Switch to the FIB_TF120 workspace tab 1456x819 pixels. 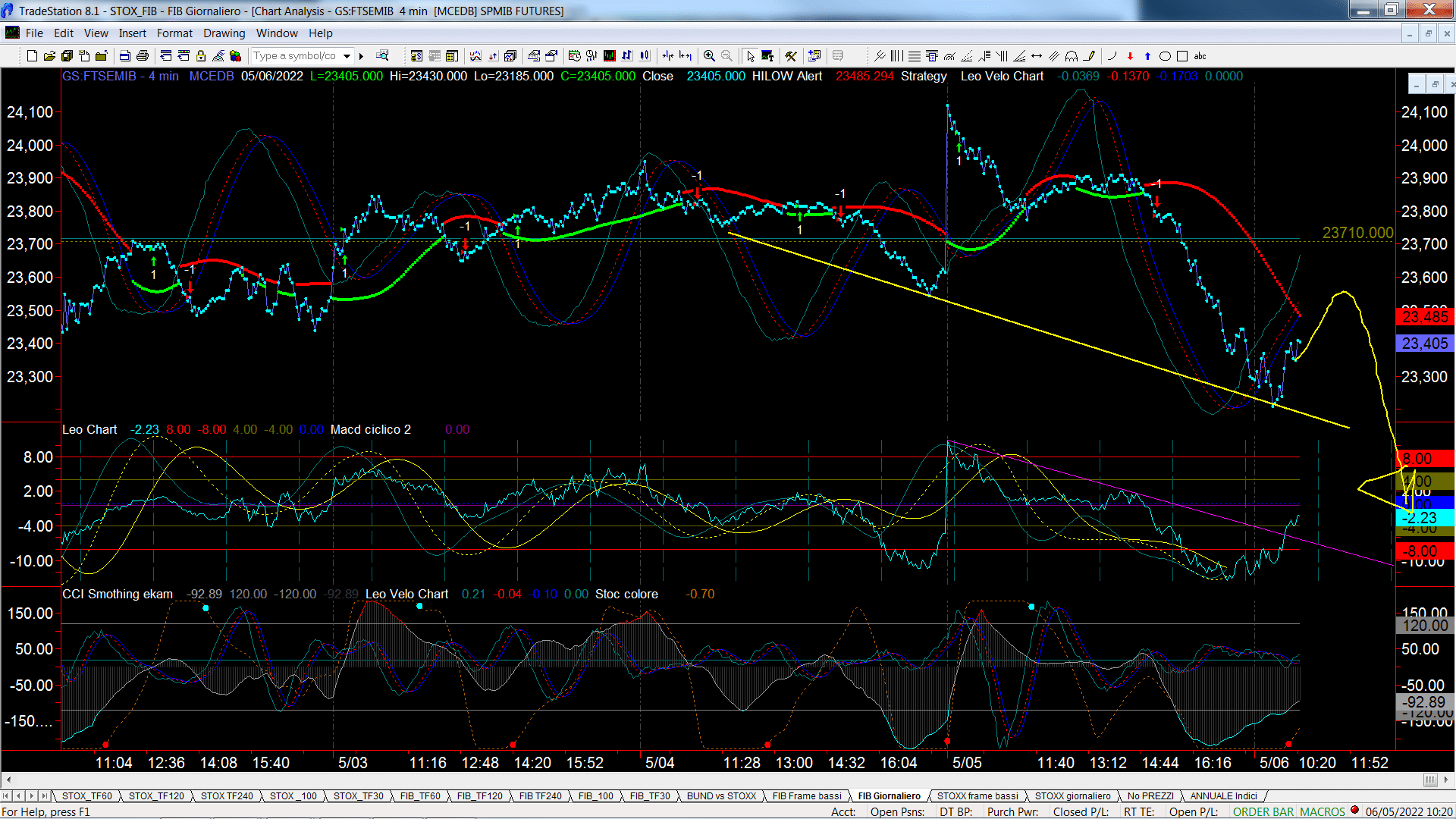479,795
